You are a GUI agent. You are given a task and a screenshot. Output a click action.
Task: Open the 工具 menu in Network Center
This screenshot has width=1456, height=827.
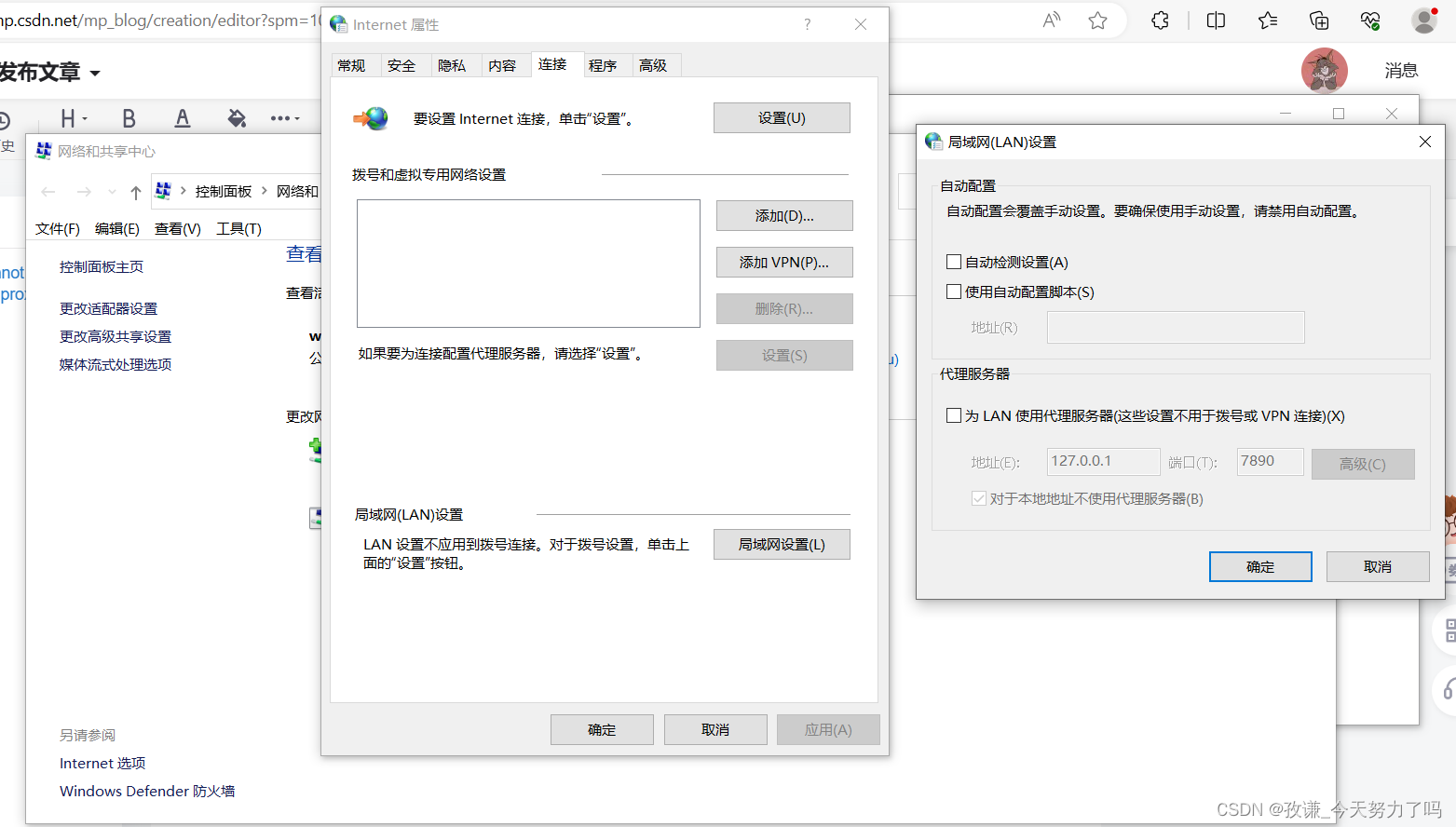coord(238,228)
